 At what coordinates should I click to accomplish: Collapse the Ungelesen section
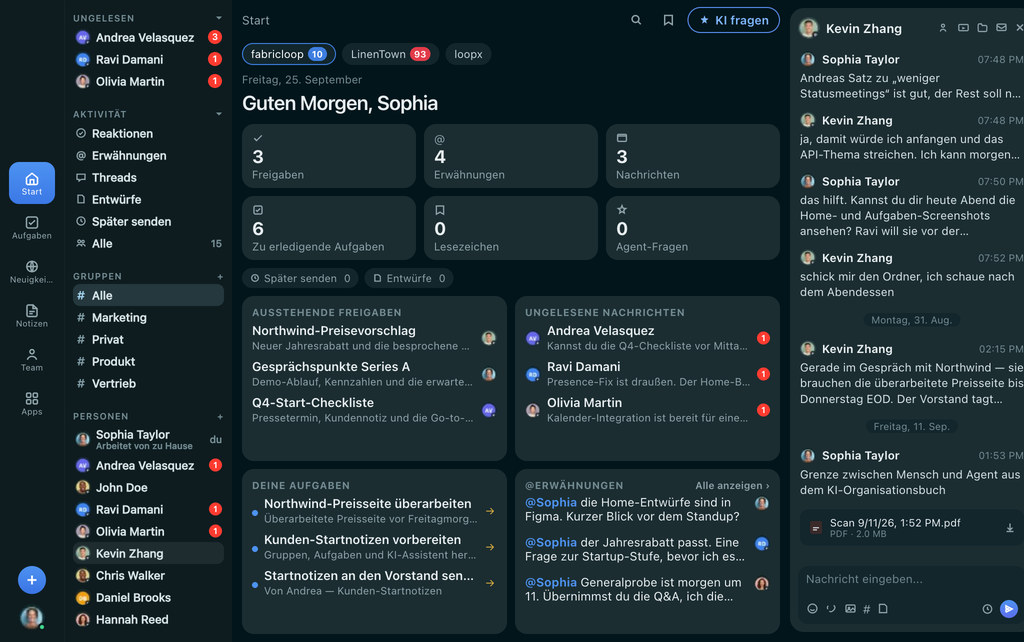[x=219, y=18]
